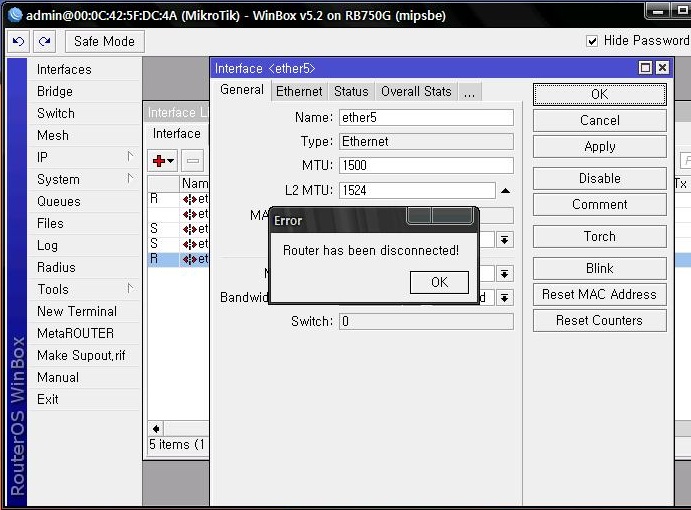691x510 pixels.
Task: Click Reset Counters button
Action: click(x=599, y=320)
